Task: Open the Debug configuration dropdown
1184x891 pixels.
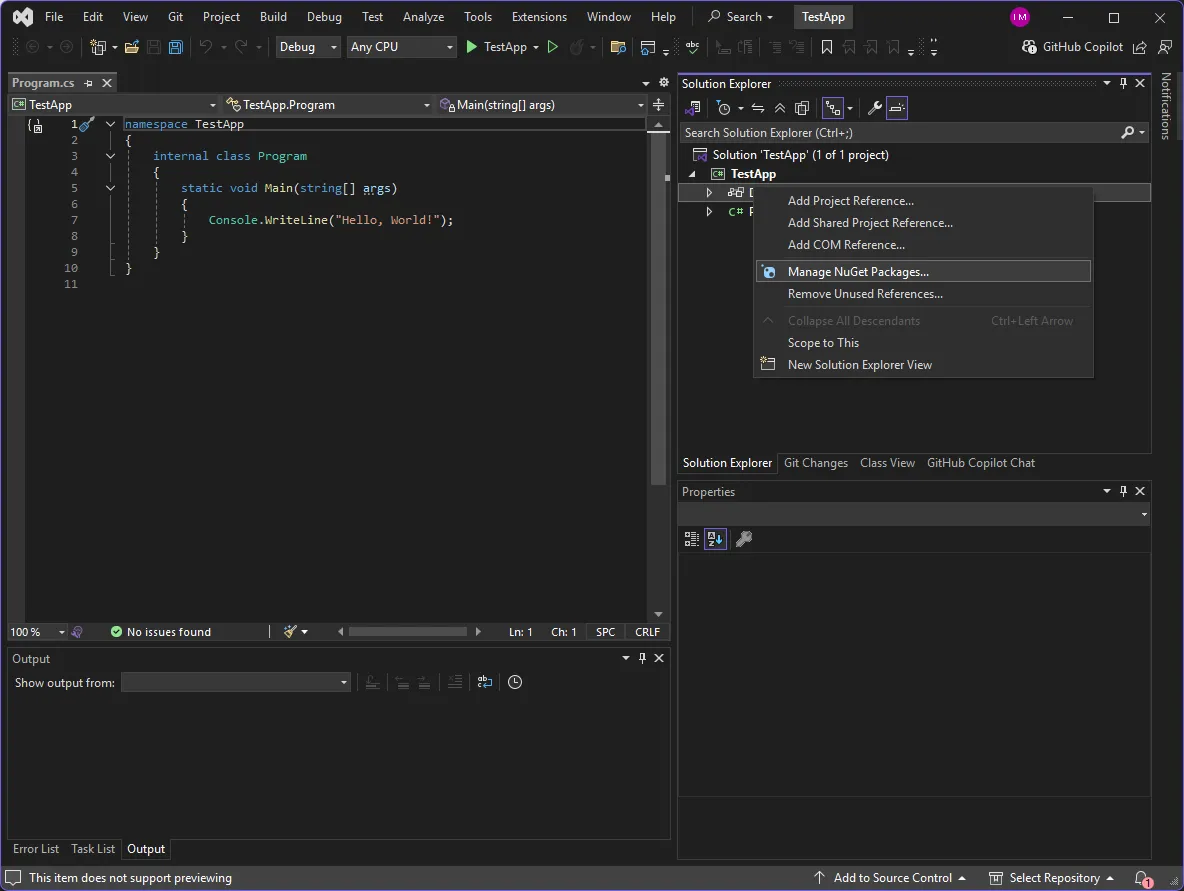Action: (307, 46)
